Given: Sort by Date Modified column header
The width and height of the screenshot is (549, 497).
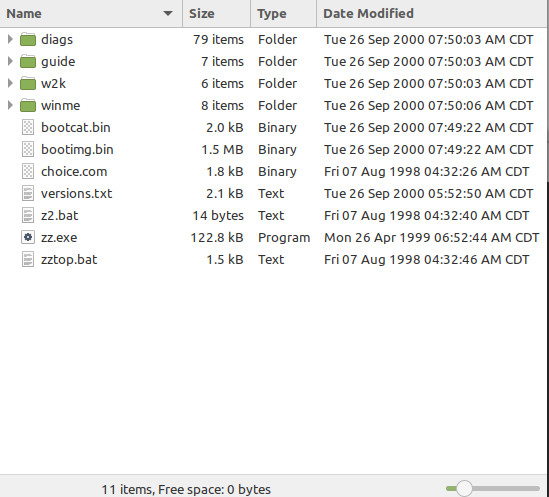Looking at the screenshot, I should pos(432,14).
